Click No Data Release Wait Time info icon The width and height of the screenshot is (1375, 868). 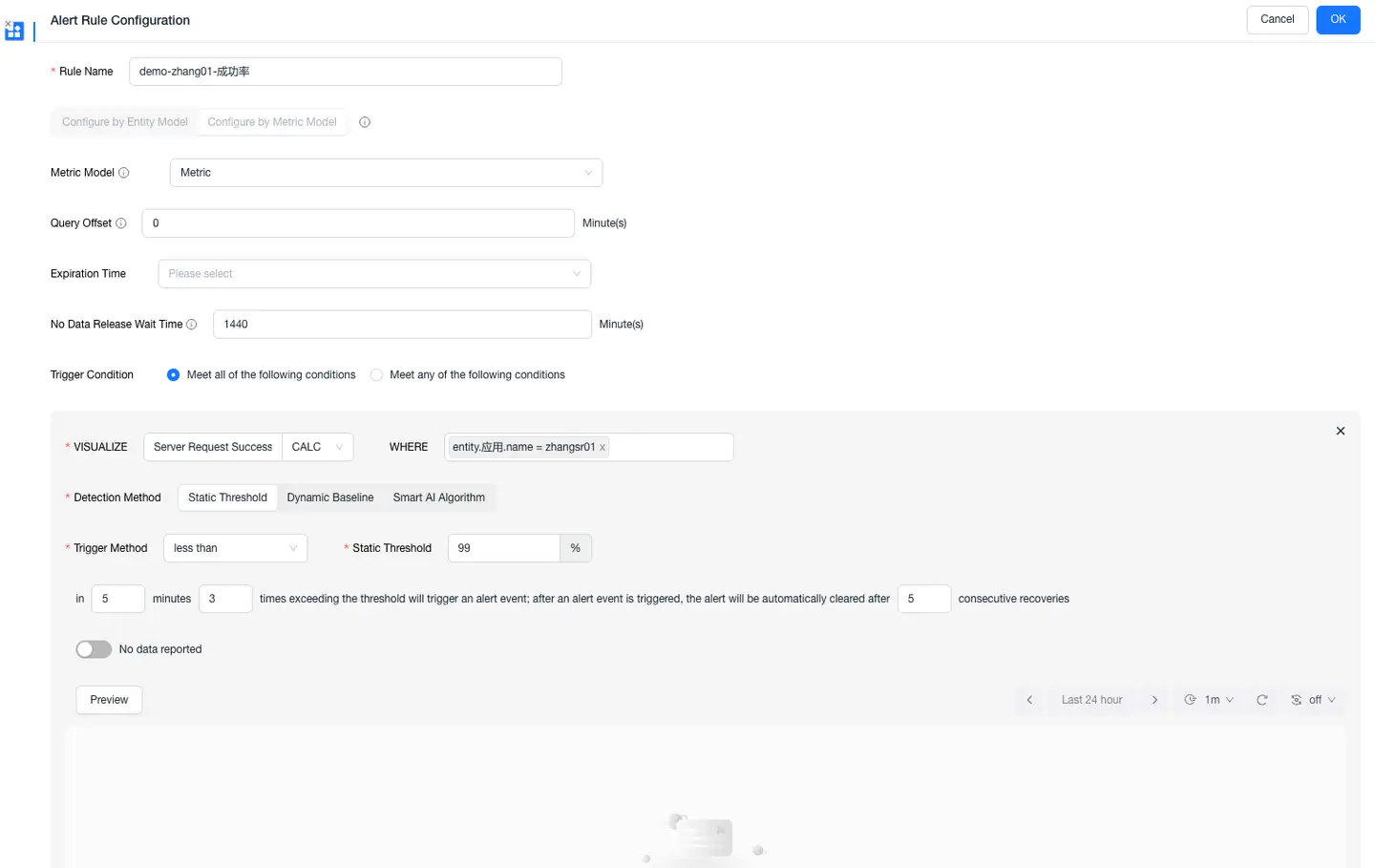click(192, 325)
